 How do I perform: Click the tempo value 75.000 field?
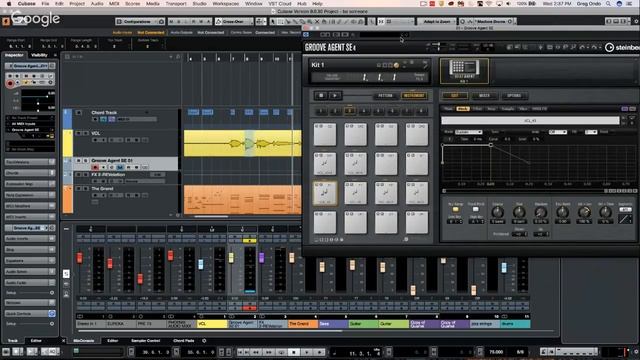coord(496,352)
